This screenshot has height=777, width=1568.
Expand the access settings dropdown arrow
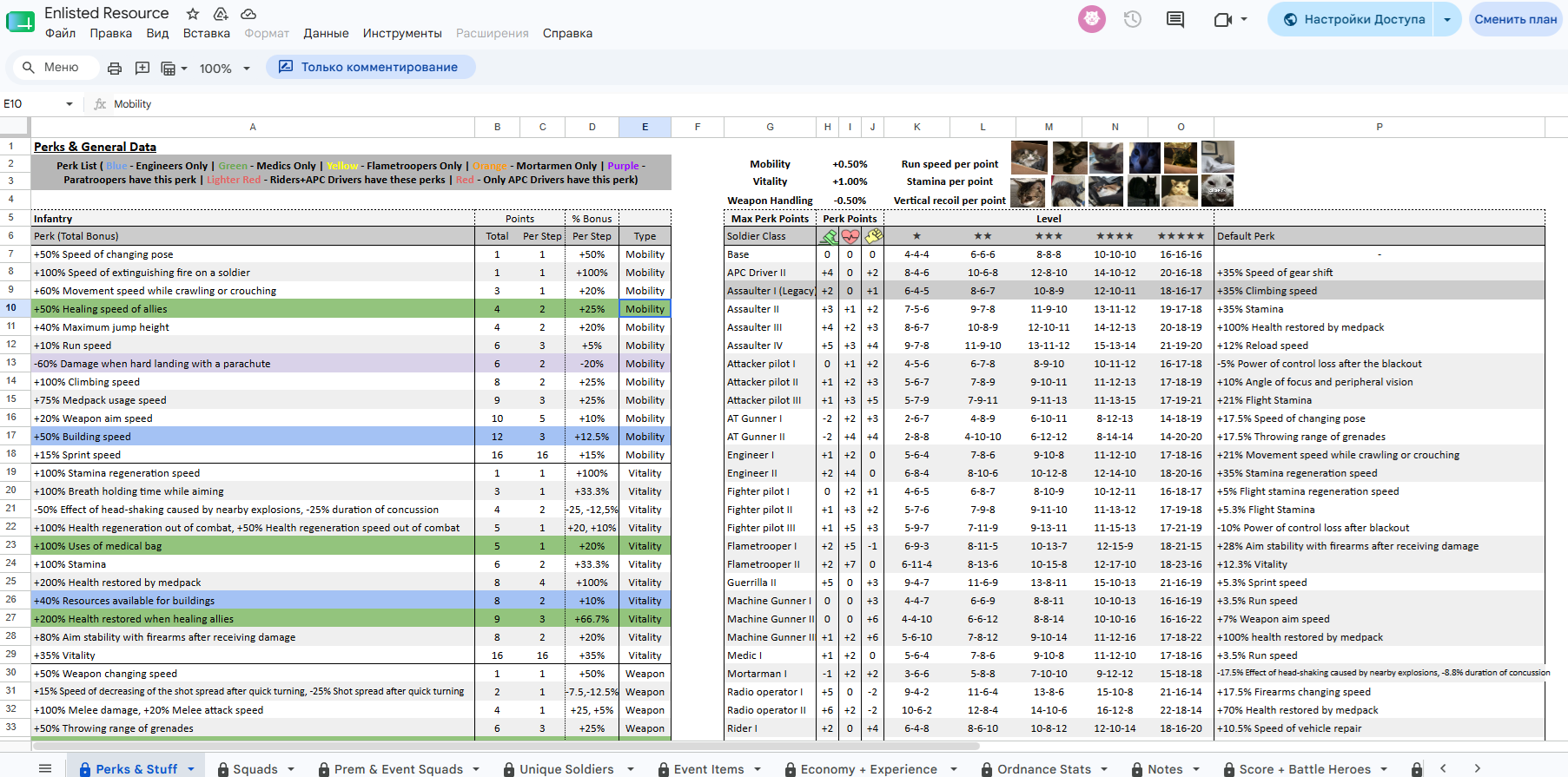pos(1447,19)
